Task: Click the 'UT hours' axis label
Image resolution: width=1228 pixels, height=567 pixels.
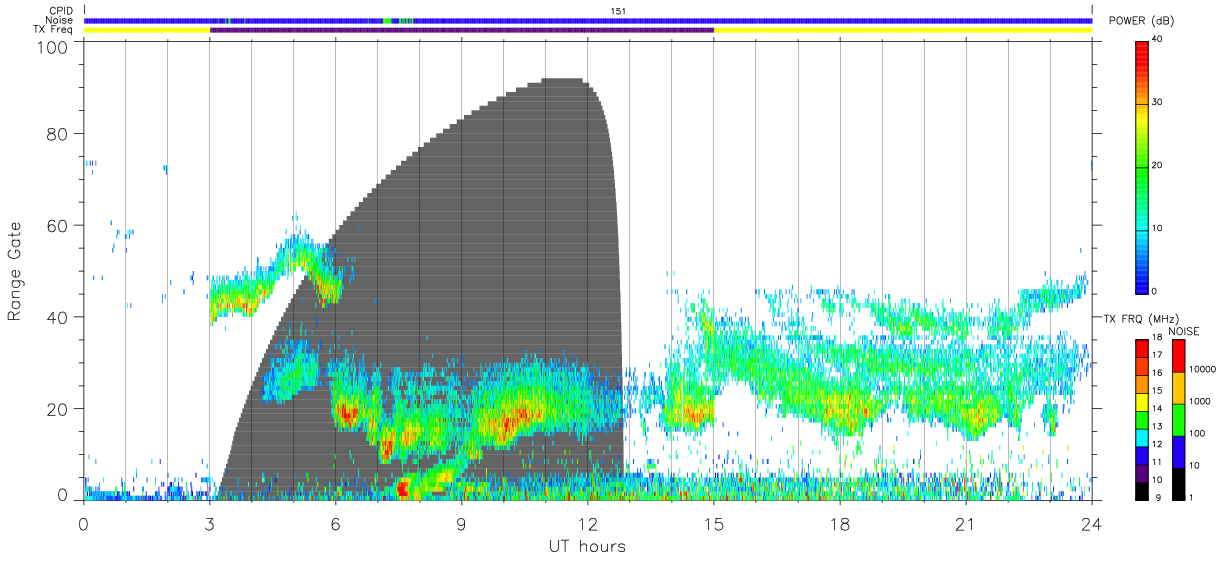Action: click(x=586, y=547)
